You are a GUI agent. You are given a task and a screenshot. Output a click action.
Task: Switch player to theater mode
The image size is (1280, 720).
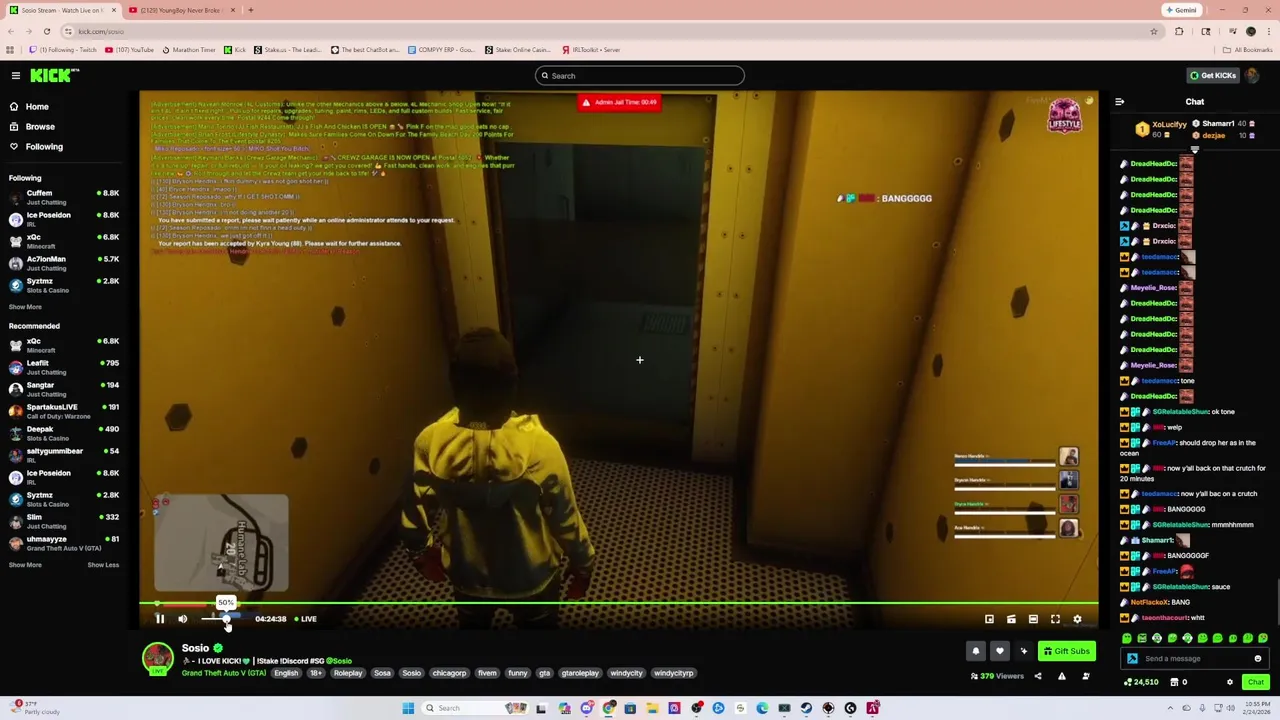[x=1033, y=619]
